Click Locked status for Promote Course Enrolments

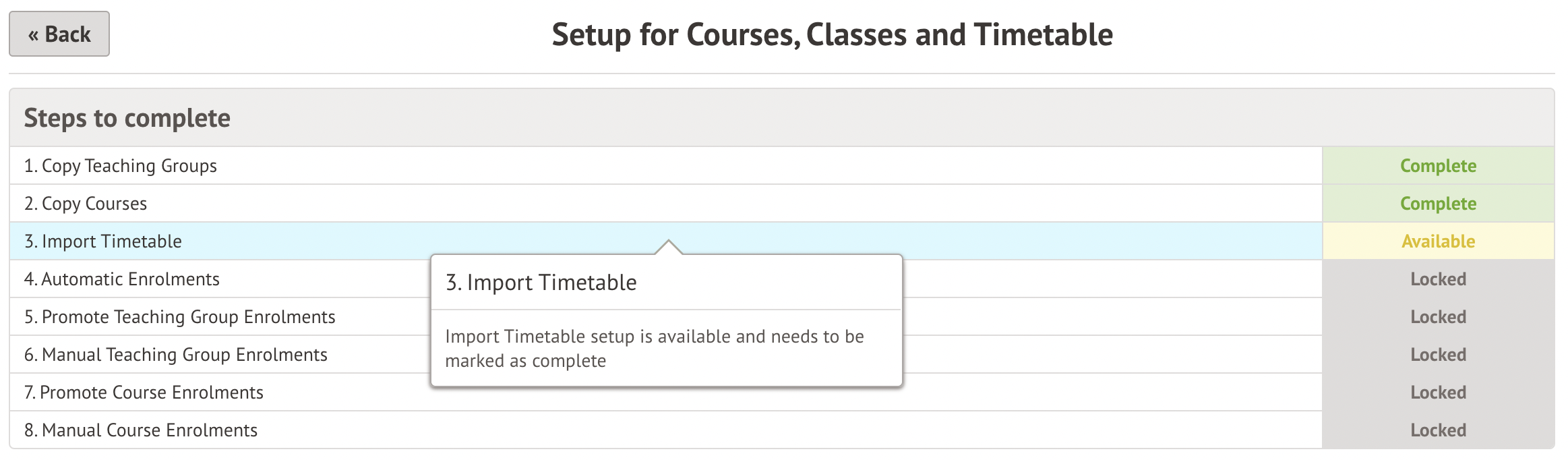1438,393
